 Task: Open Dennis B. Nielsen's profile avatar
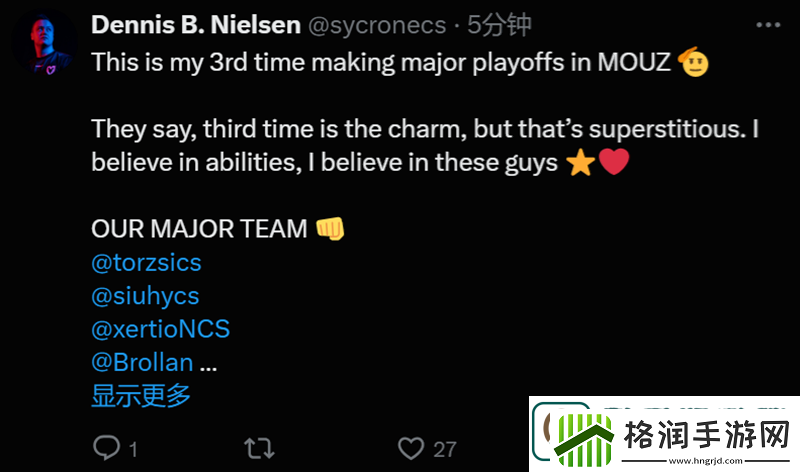[44, 44]
